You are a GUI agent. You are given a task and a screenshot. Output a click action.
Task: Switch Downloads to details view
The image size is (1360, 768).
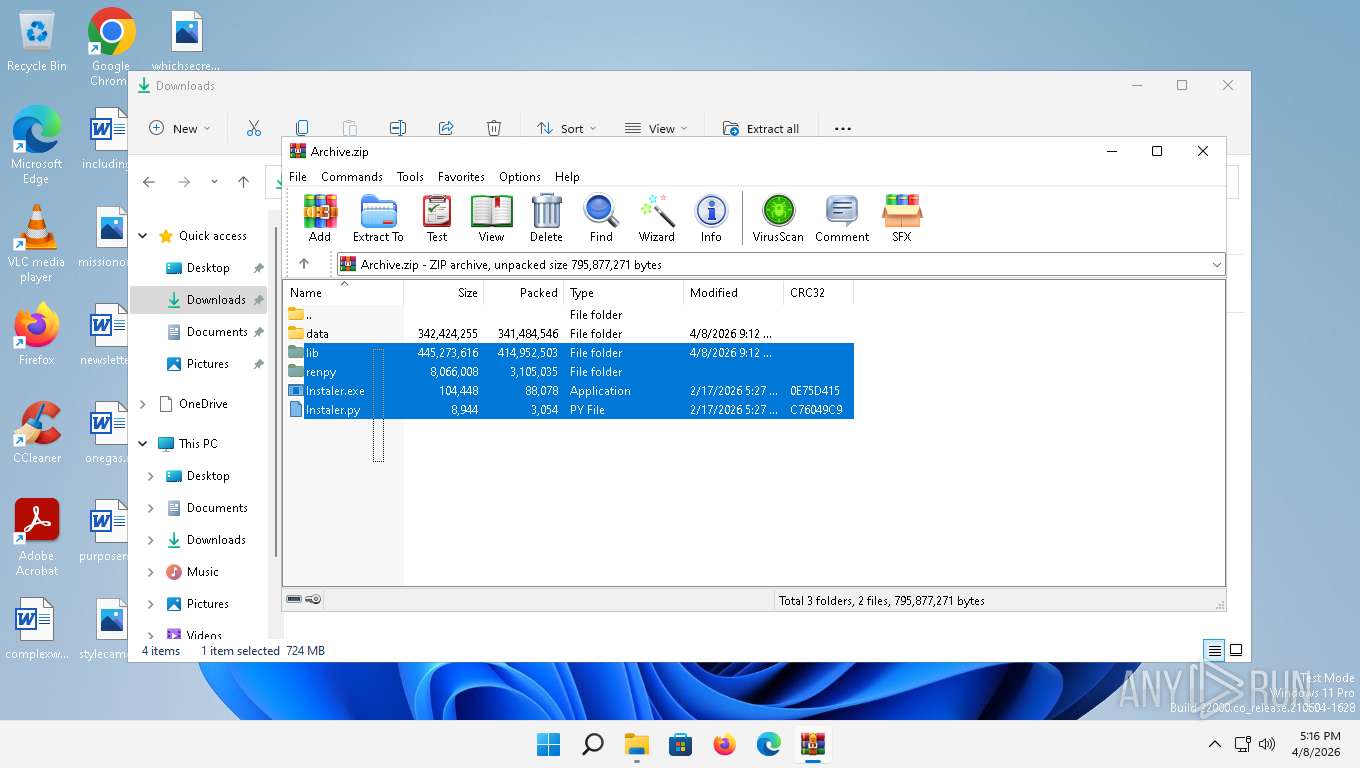1214,650
